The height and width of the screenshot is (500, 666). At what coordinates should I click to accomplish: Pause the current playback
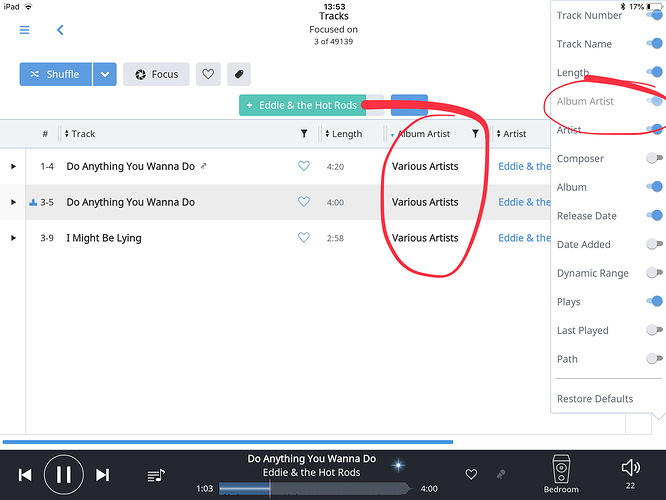64,475
